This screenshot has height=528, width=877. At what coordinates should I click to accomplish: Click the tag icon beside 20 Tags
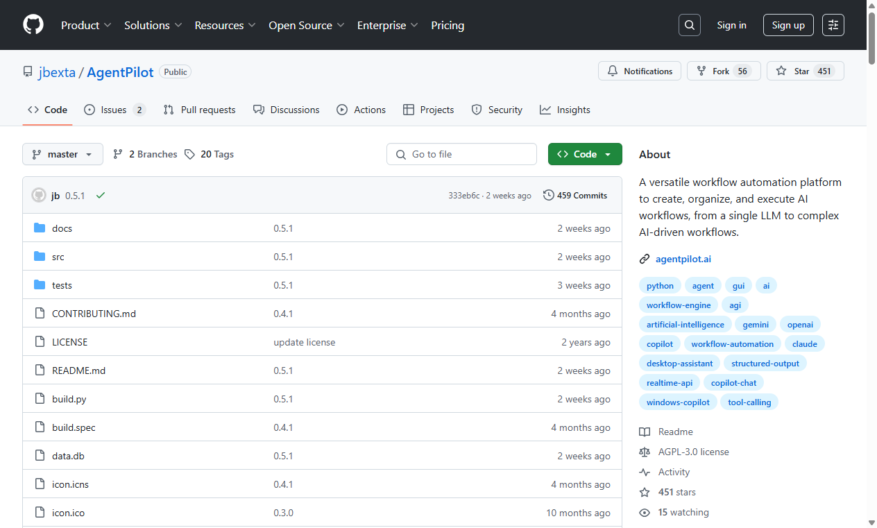pos(190,154)
